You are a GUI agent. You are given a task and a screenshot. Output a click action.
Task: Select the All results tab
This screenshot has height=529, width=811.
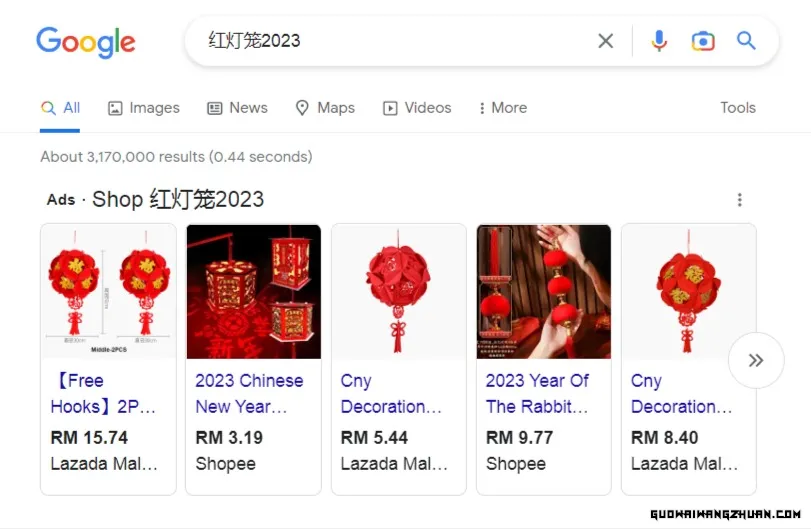tap(60, 108)
